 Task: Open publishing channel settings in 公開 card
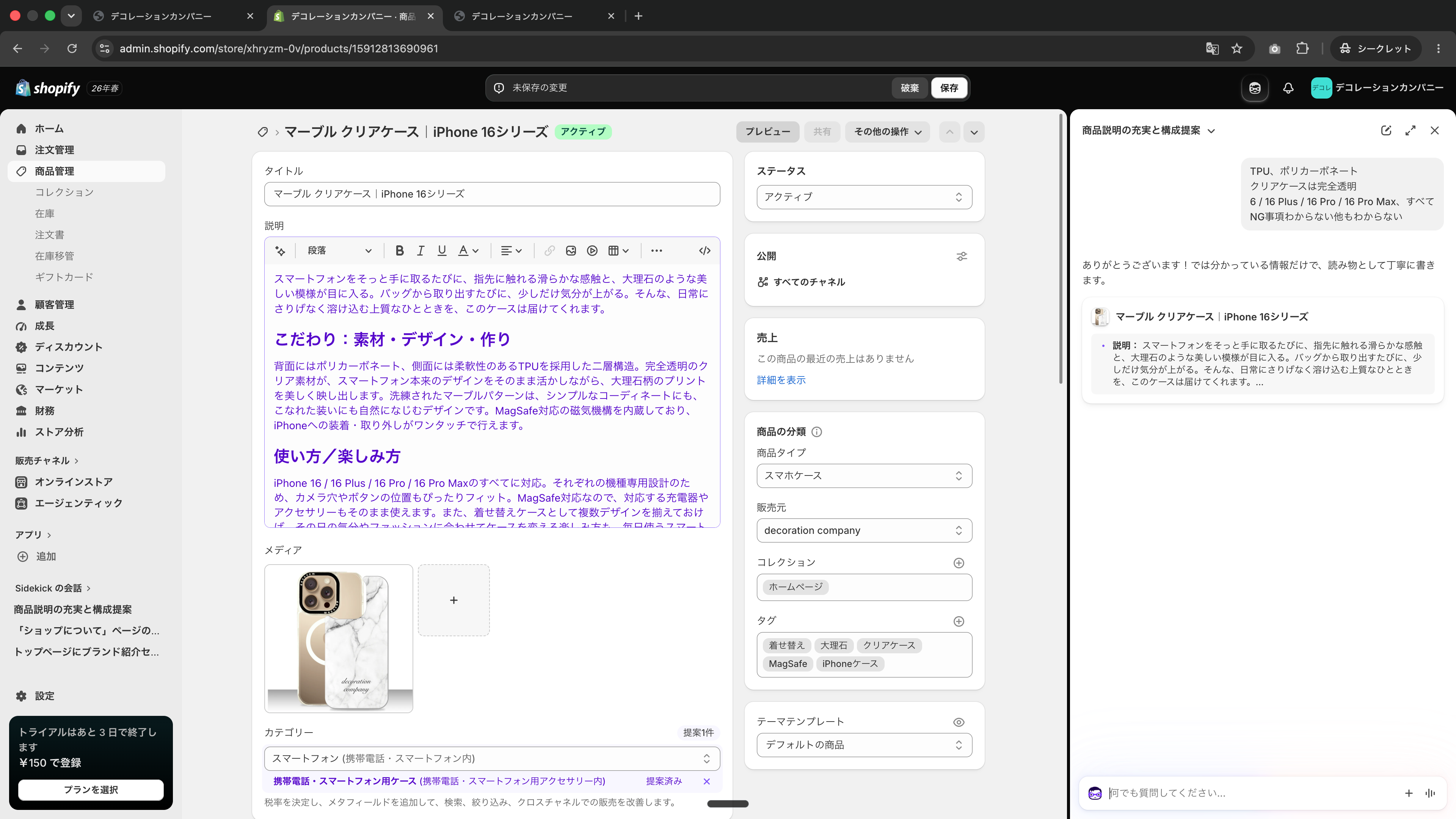pyautogui.click(x=962, y=256)
